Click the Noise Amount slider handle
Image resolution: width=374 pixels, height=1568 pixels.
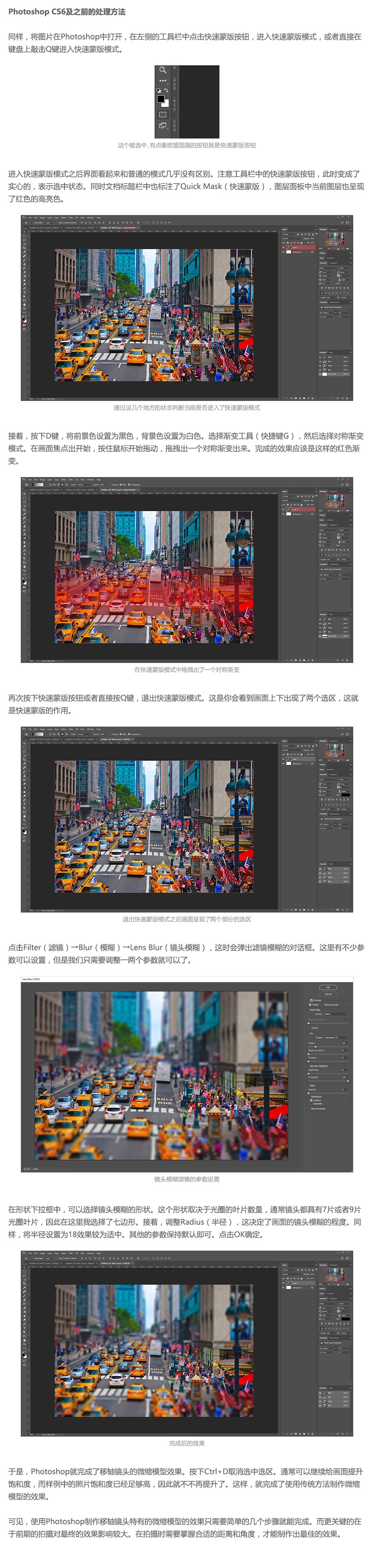pos(309,1093)
